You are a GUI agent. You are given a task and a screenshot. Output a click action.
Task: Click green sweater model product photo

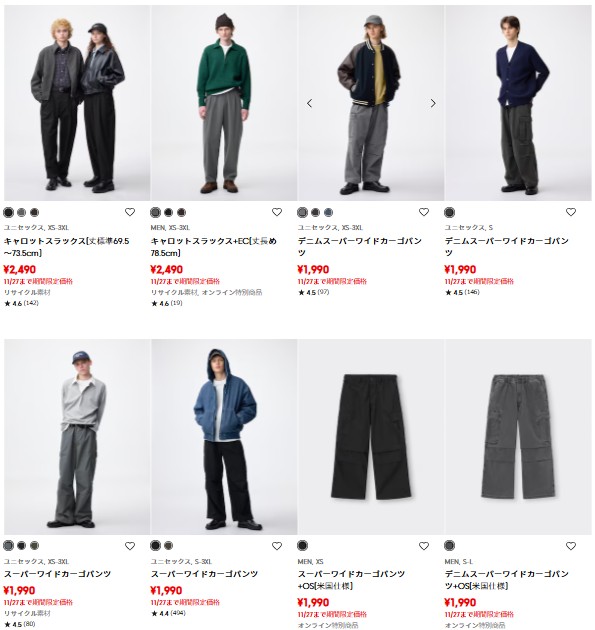tap(224, 103)
